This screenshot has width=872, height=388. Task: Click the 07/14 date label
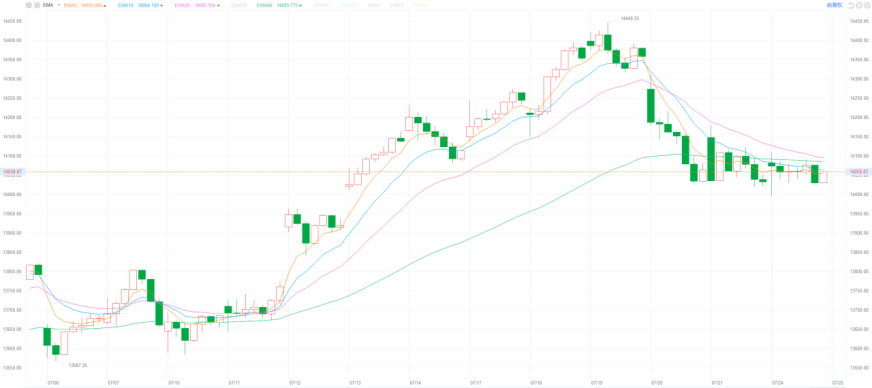tap(415, 383)
